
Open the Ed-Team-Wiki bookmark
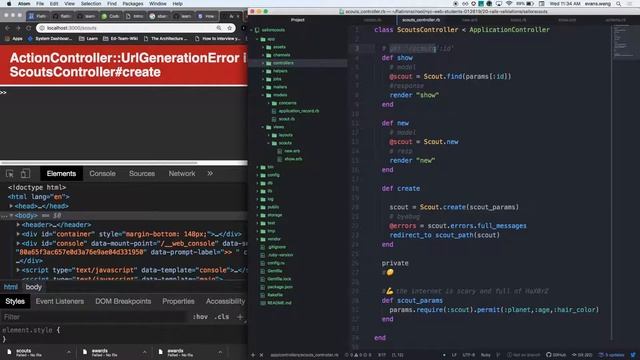point(120,38)
